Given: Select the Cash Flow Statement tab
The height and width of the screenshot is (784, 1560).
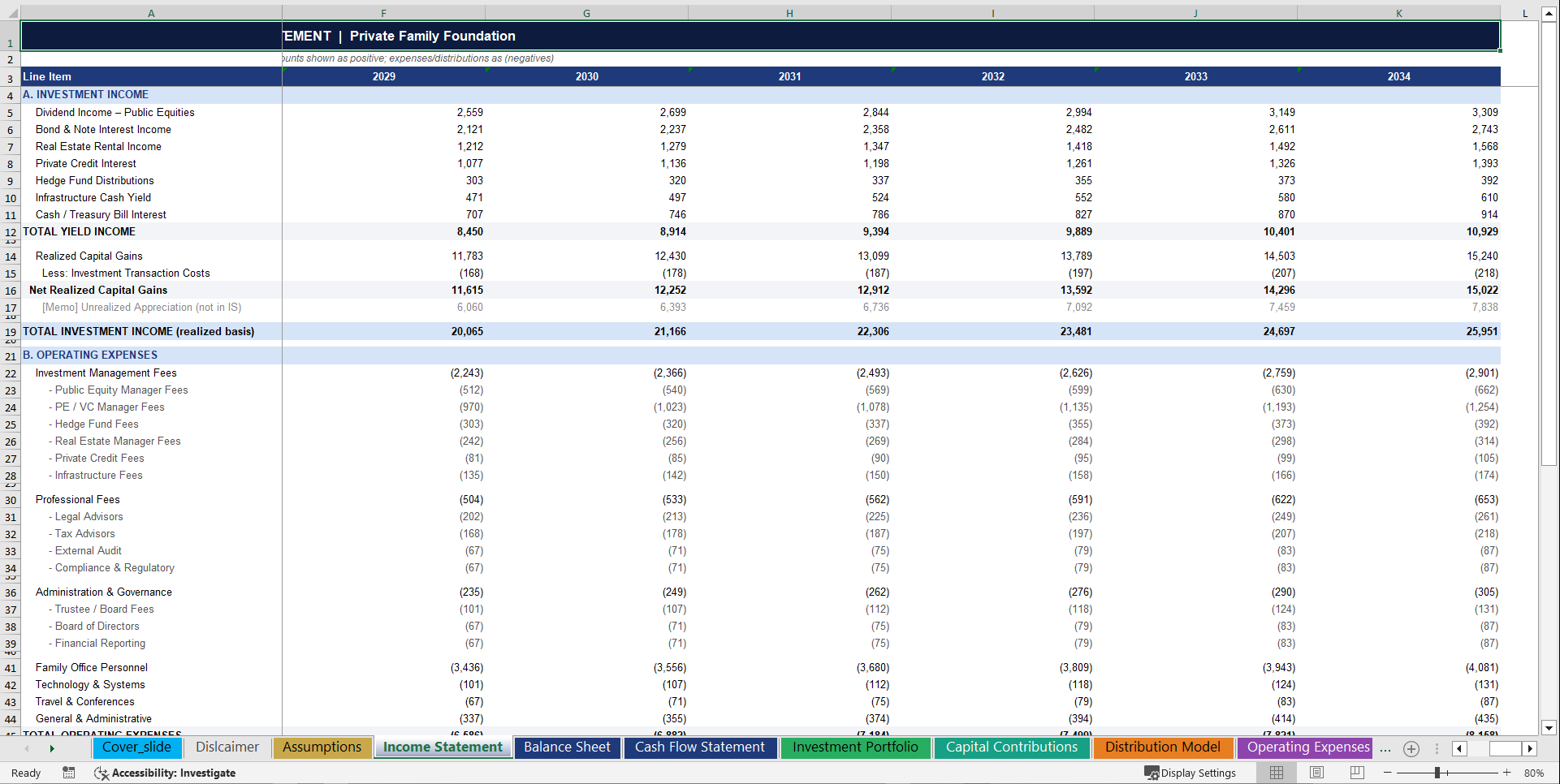Looking at the screenshot, I should click(x=700, y=747).
